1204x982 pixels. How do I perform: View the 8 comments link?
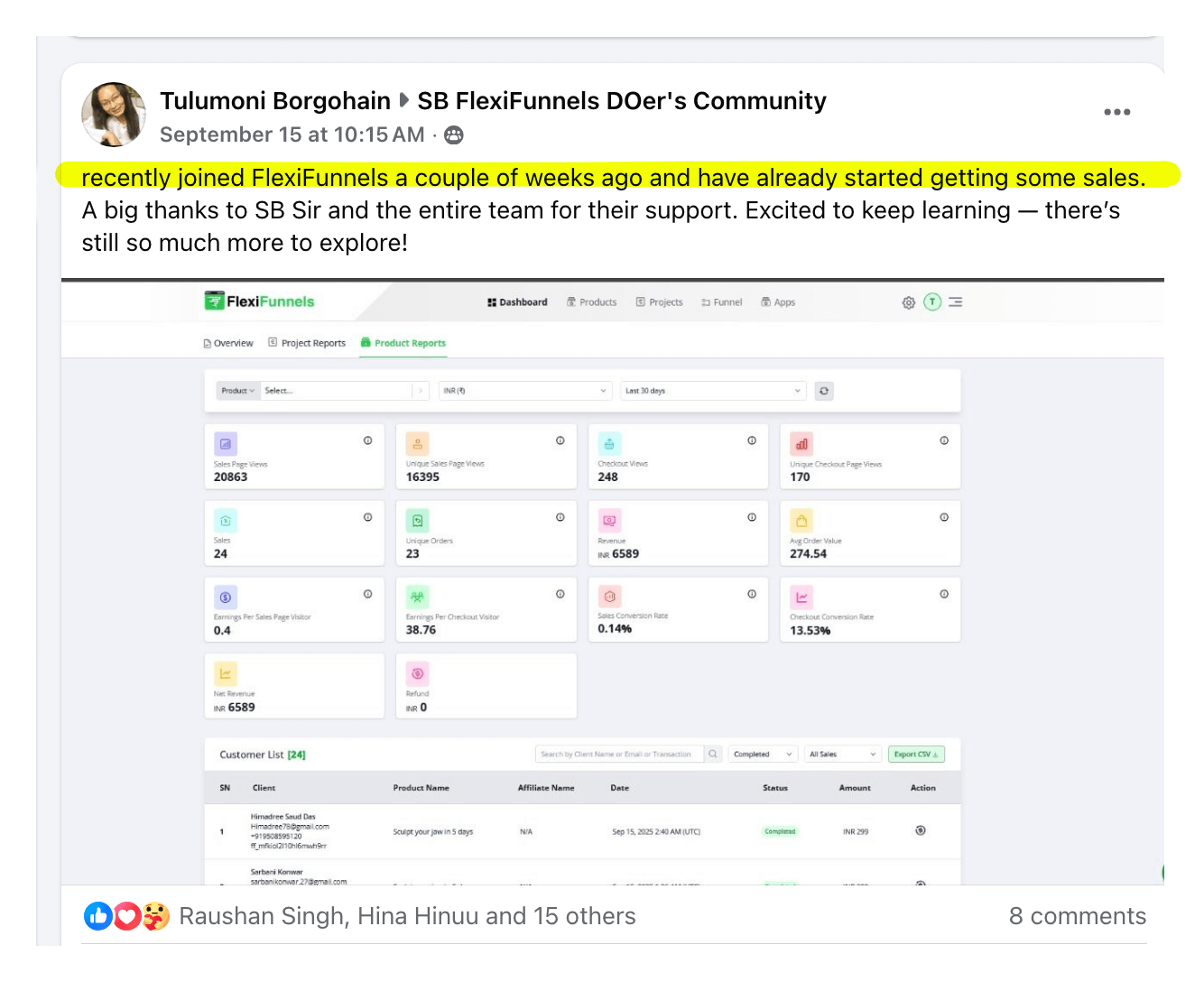[x=1077, y=916]
